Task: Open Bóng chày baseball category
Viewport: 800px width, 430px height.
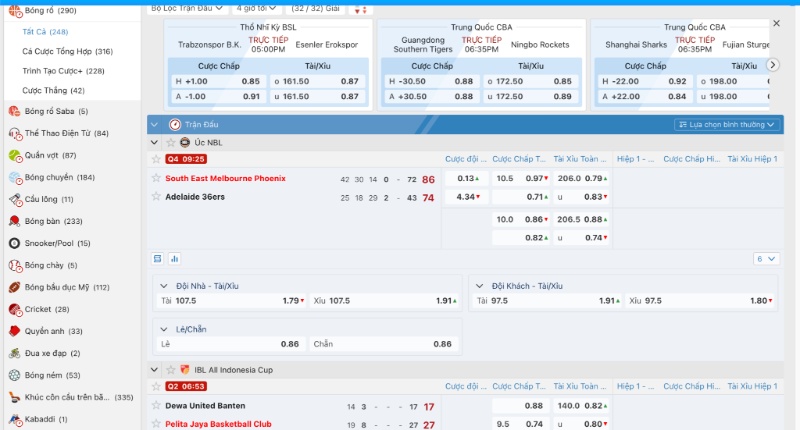Action: [43, 265]
